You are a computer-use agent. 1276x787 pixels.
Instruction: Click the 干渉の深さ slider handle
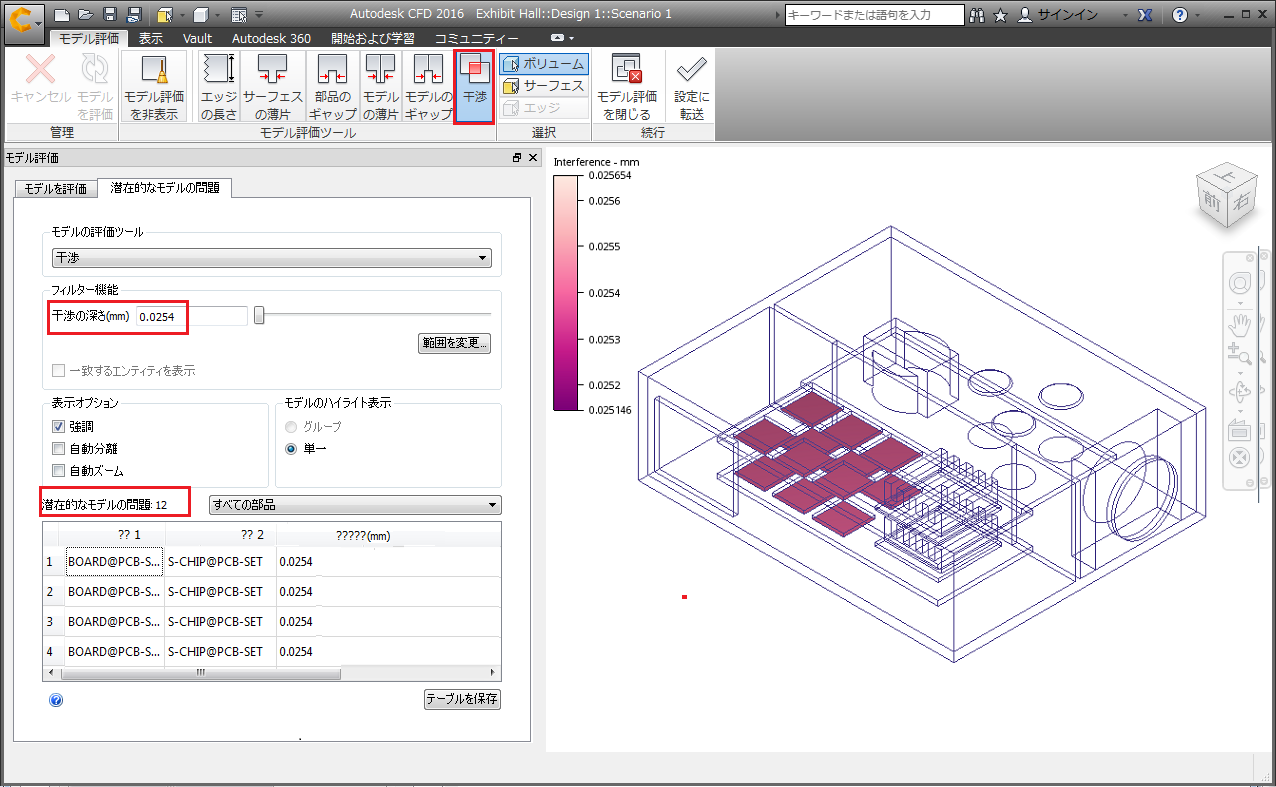point(259,316)
